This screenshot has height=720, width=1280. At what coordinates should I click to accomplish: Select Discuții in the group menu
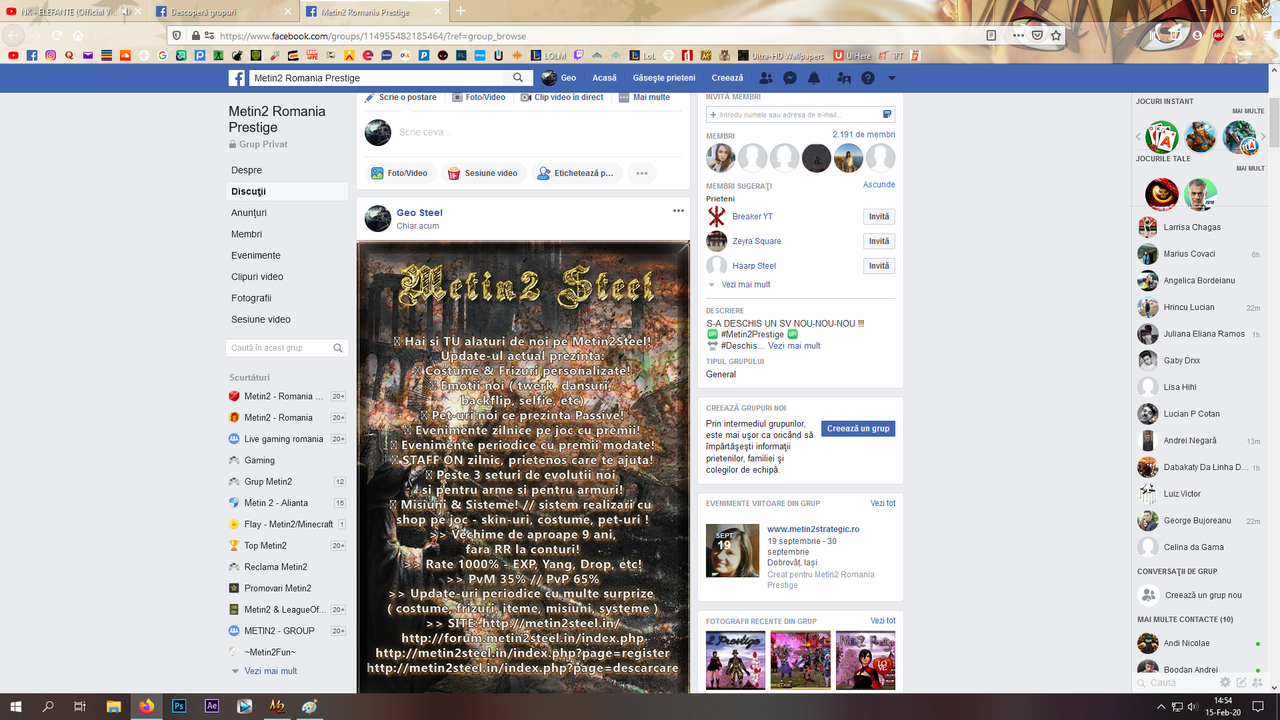click(x=249, y=191)
